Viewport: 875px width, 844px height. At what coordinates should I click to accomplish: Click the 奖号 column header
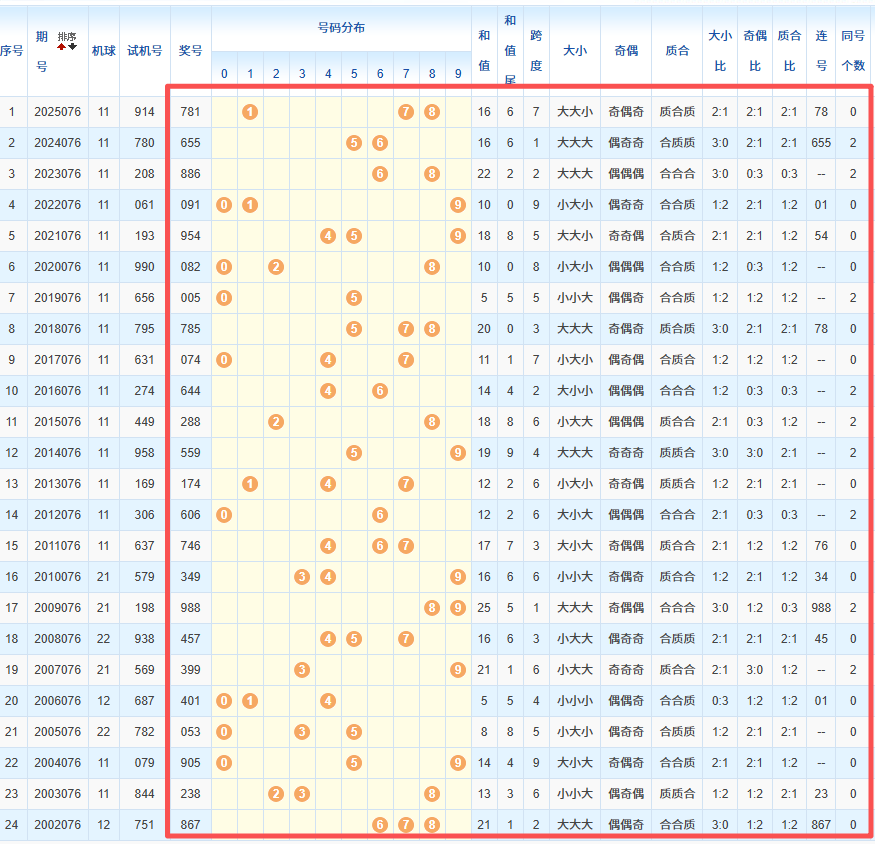tap(190, 50)
